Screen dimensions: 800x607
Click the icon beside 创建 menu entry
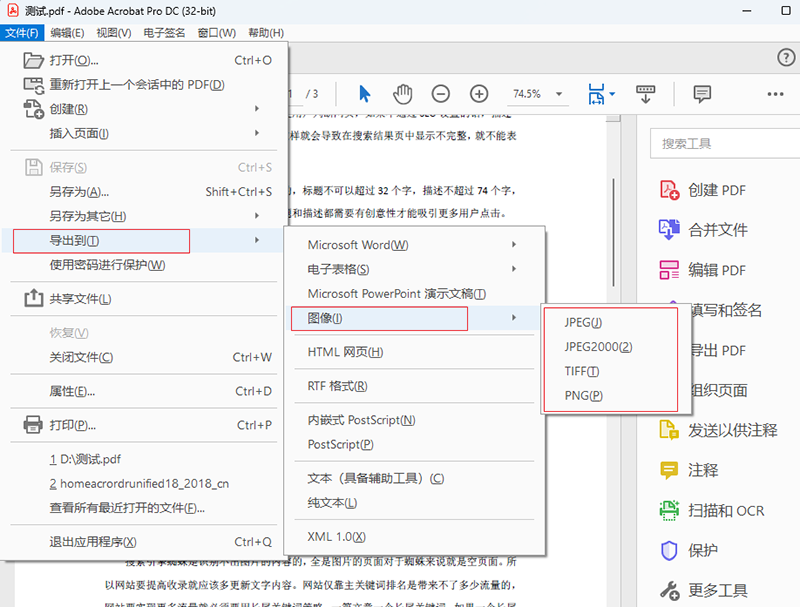pos(34,109)
